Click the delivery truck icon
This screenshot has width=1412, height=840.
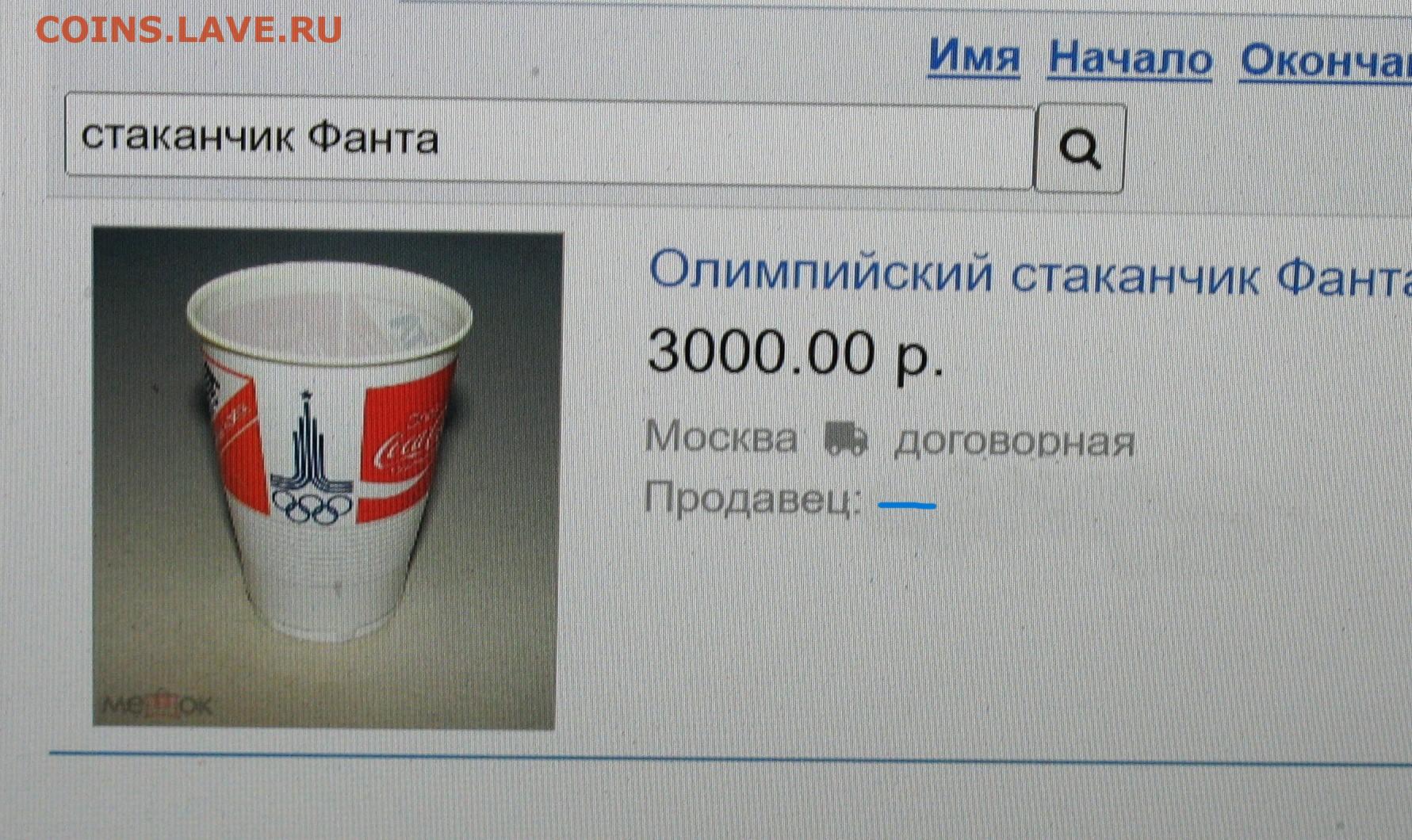(846, 439)
